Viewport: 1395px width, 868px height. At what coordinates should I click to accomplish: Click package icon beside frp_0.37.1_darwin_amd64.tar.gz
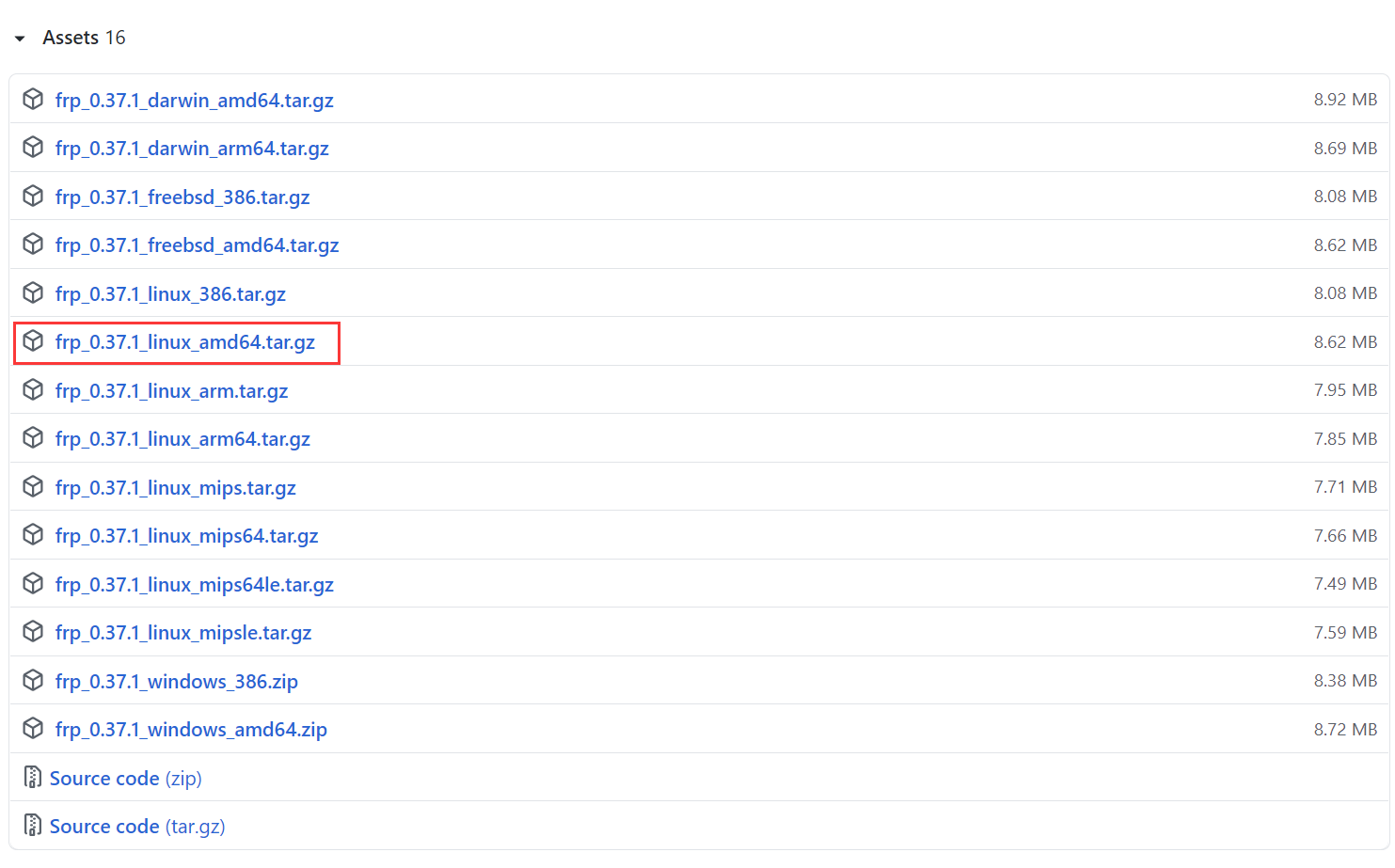click(x=33, y=99)
